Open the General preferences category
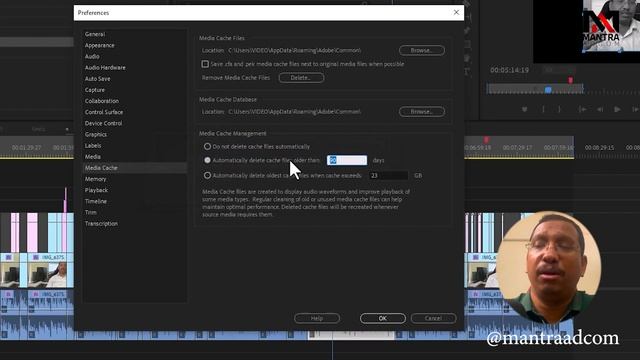Viewport: 640px width, 360px height. (x=95, y=34)
